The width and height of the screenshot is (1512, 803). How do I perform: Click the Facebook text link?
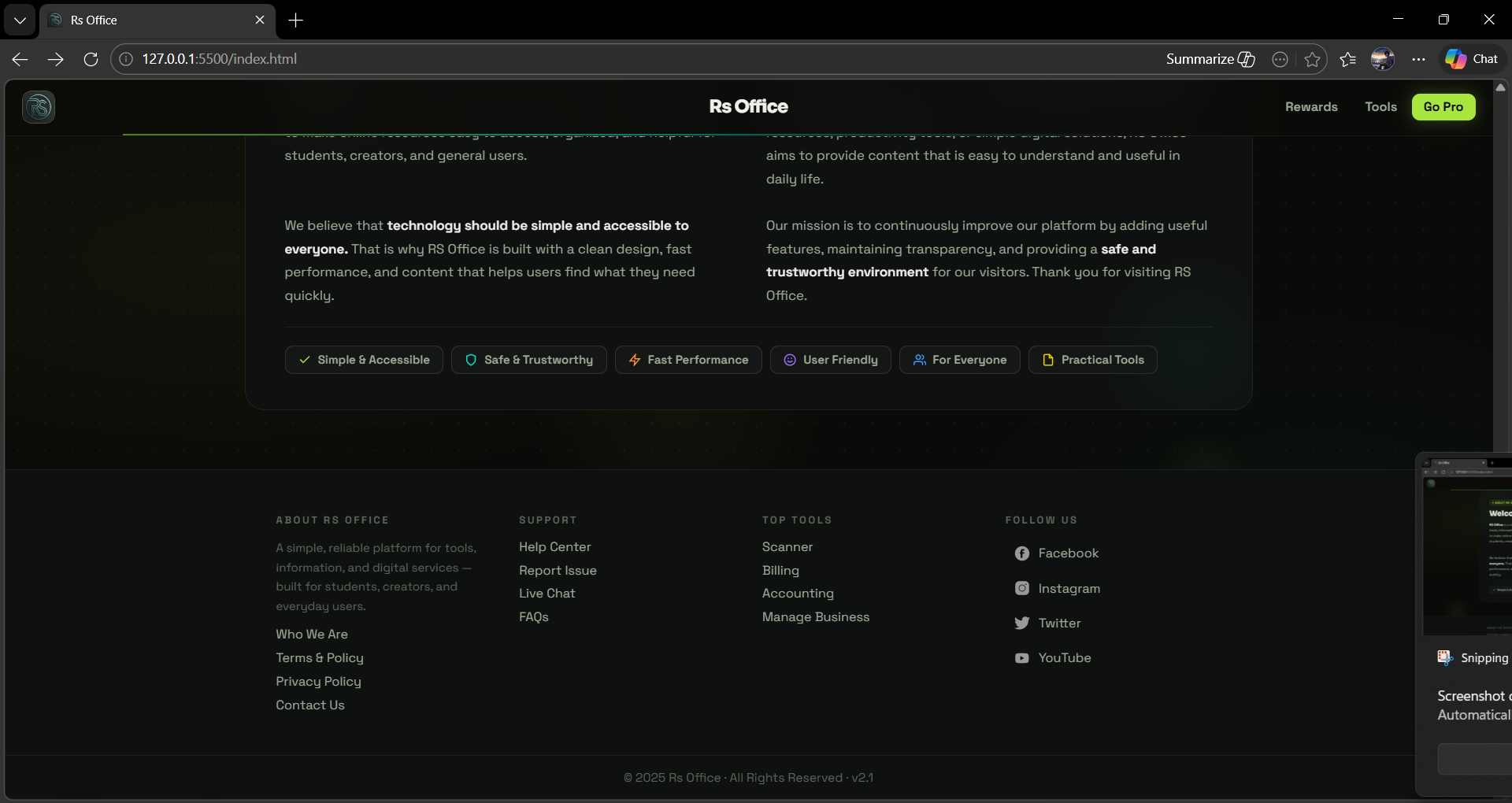coord(1068,553)
